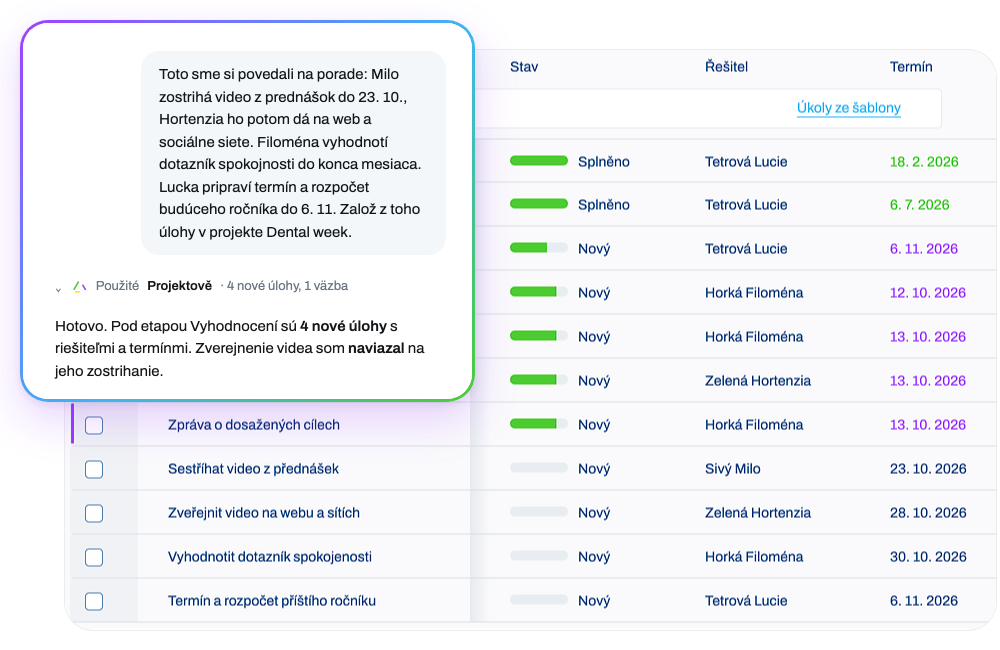Viewport: 1000px width, 650px height.
Task: Sort by the Řešitel column header
Action: (726, 67)
